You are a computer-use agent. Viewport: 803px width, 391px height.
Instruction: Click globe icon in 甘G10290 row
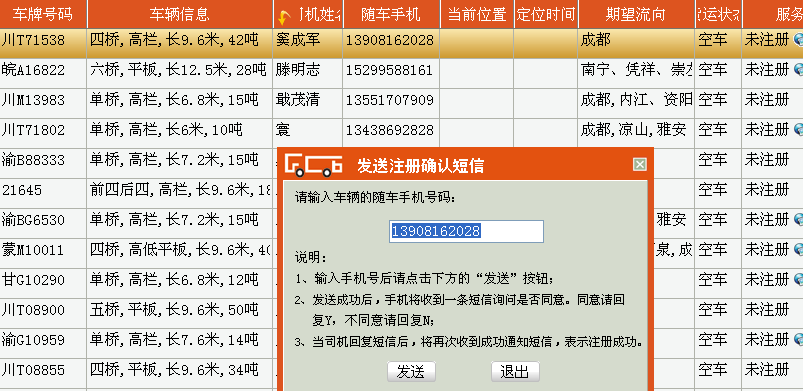pos(798,280)
